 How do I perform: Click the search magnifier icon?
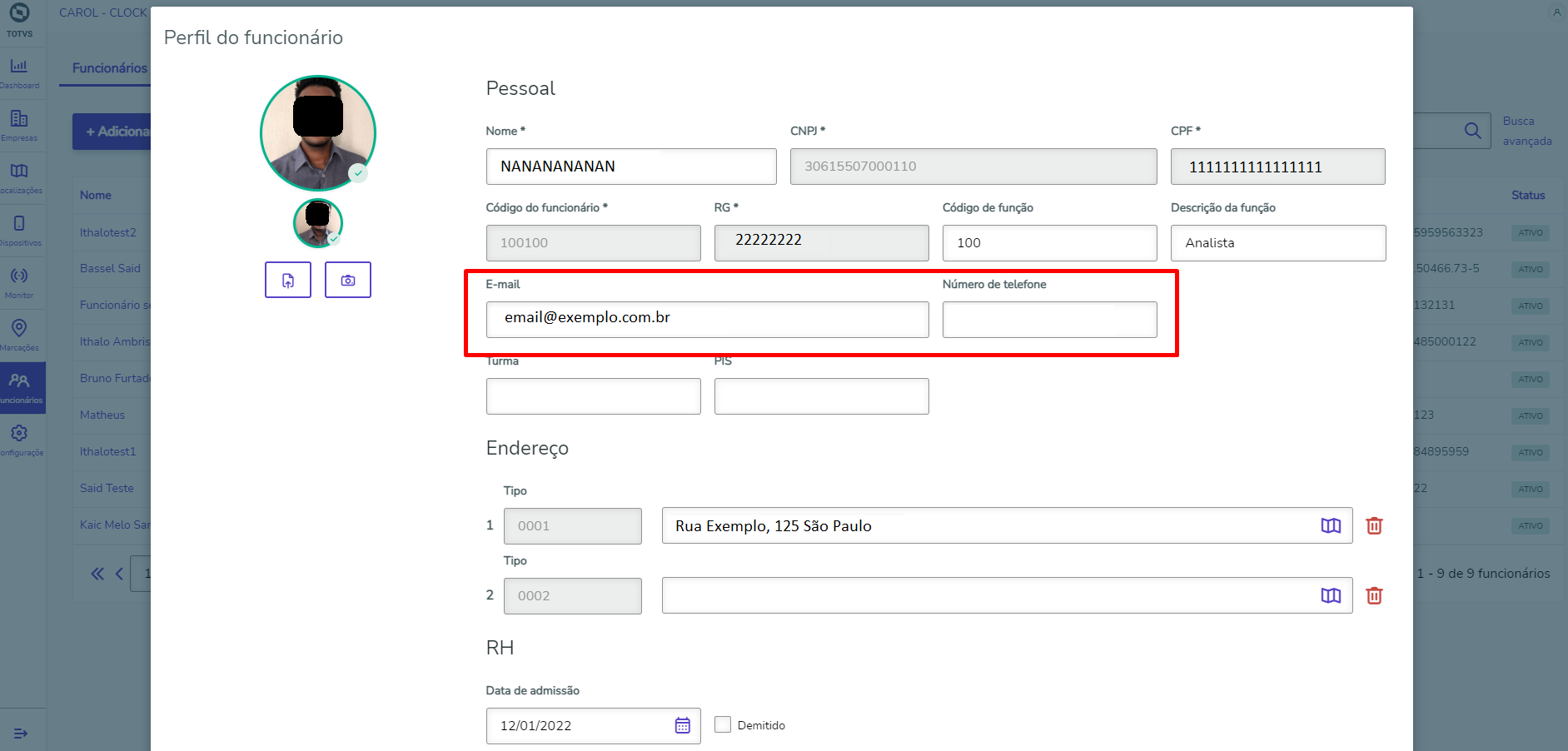[x=1472, y=131]
